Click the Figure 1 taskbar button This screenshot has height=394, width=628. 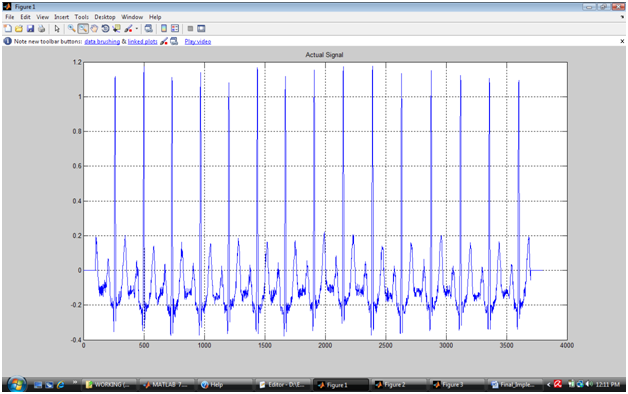pos(340,385)
